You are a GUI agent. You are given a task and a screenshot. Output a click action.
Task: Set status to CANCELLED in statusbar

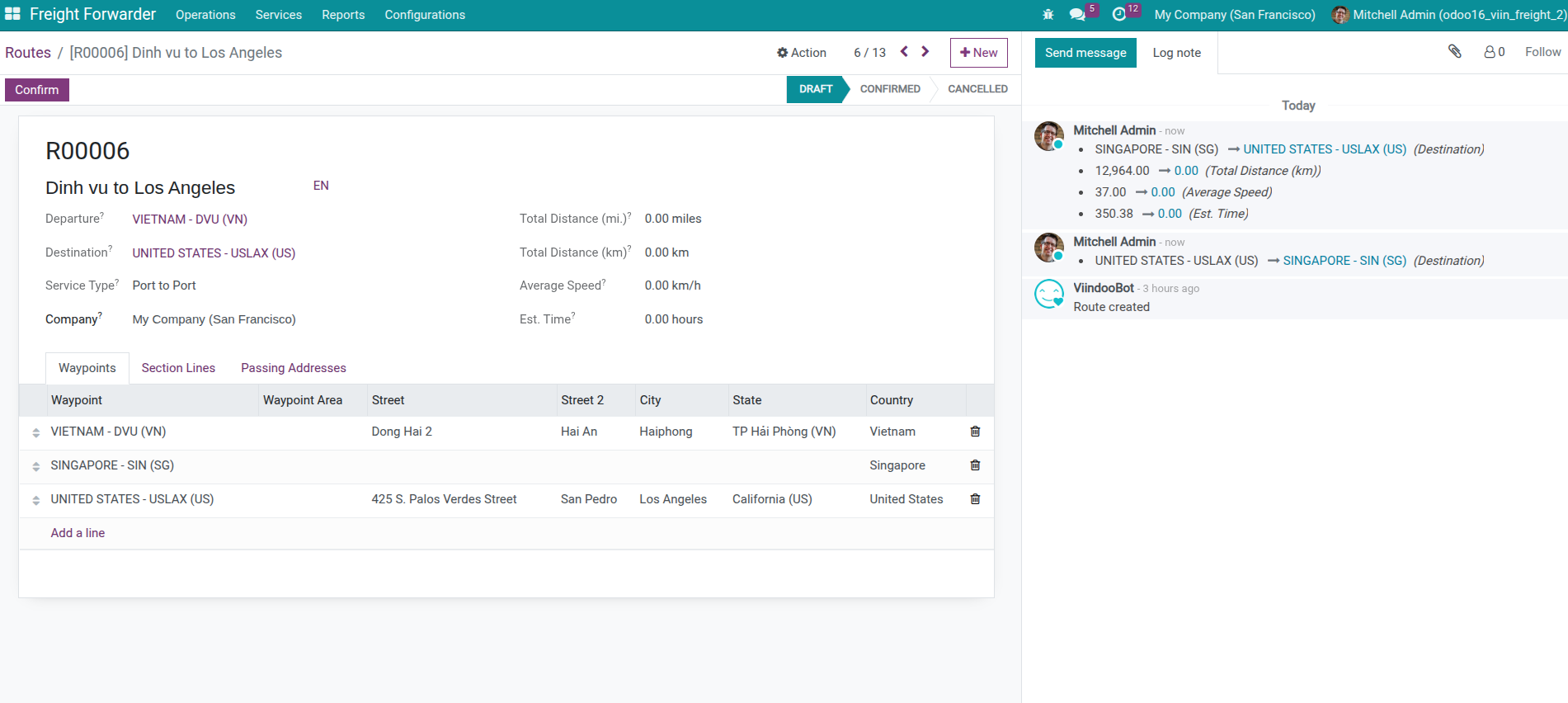pos(977,89)
